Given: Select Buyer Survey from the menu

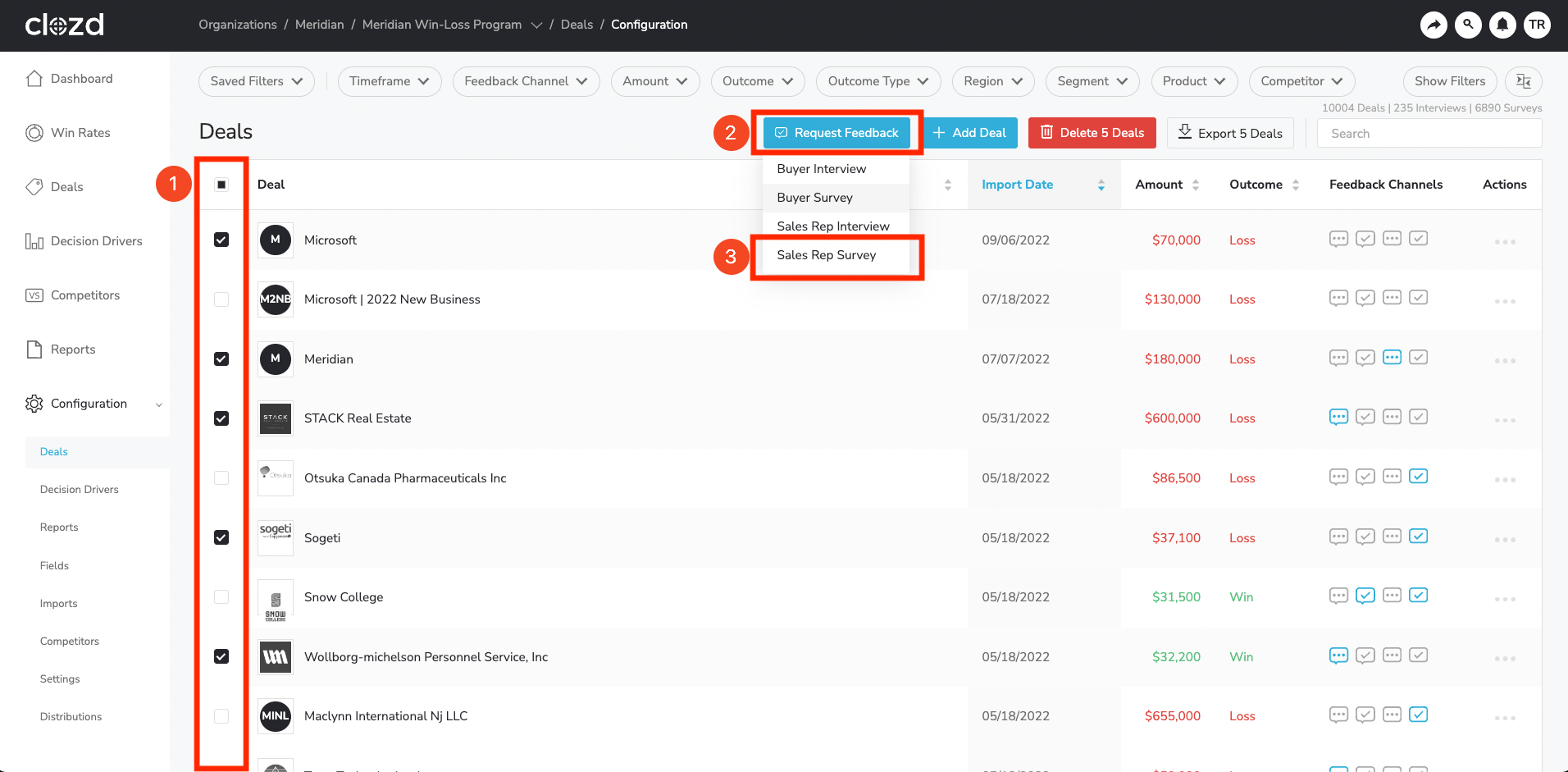Looking at the screenshot, I should [836, 198].
